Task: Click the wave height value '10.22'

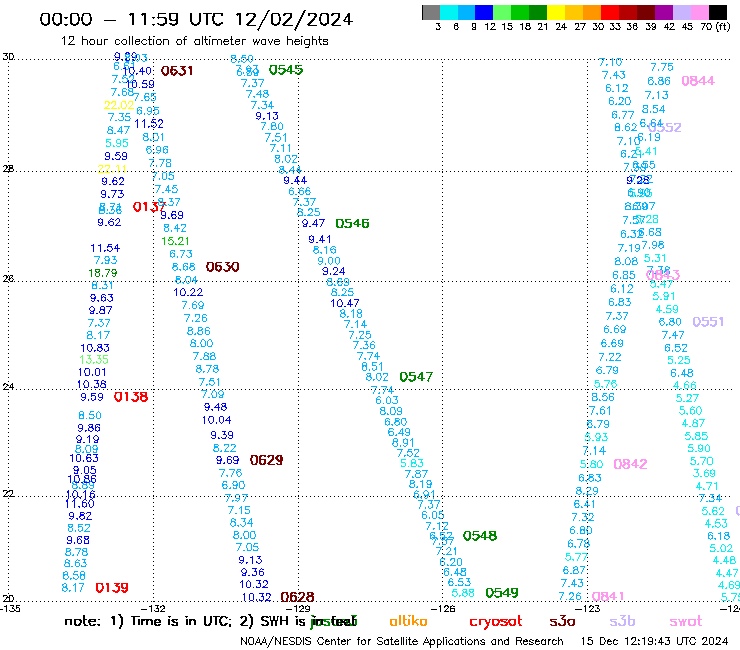Action: point(188,293)
